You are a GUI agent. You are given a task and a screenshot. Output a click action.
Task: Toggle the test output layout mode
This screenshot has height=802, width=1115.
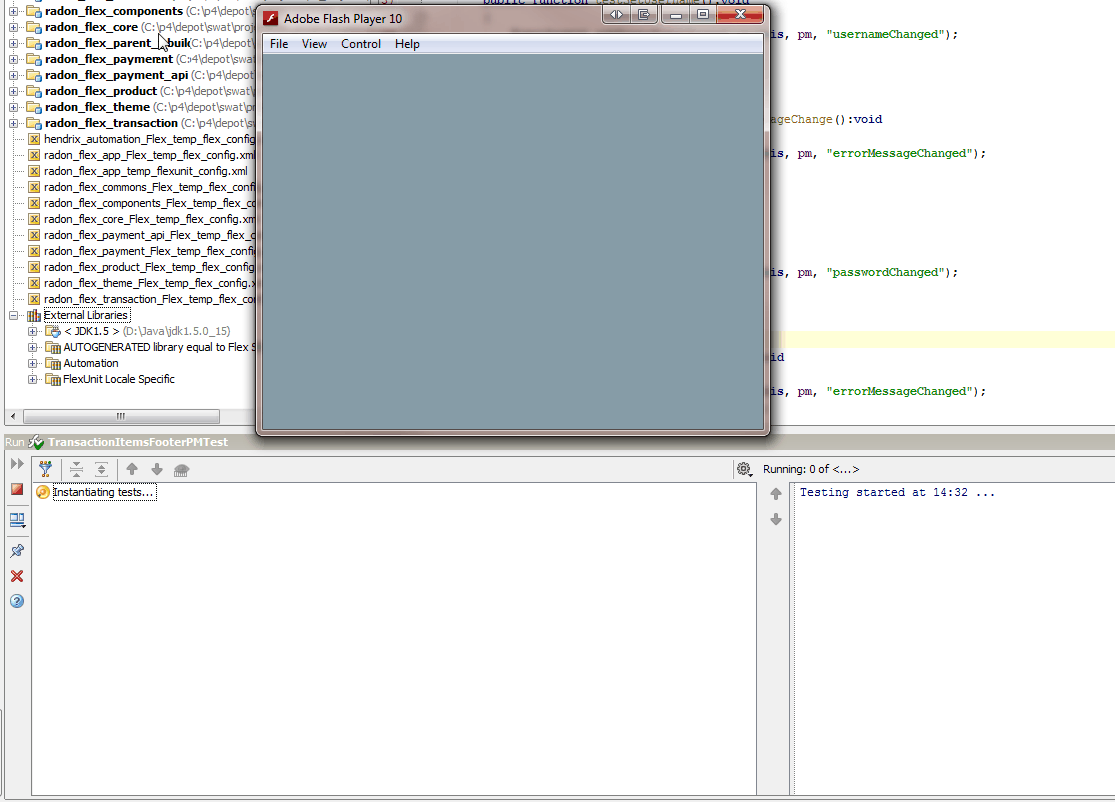click(x=16, y=519)
